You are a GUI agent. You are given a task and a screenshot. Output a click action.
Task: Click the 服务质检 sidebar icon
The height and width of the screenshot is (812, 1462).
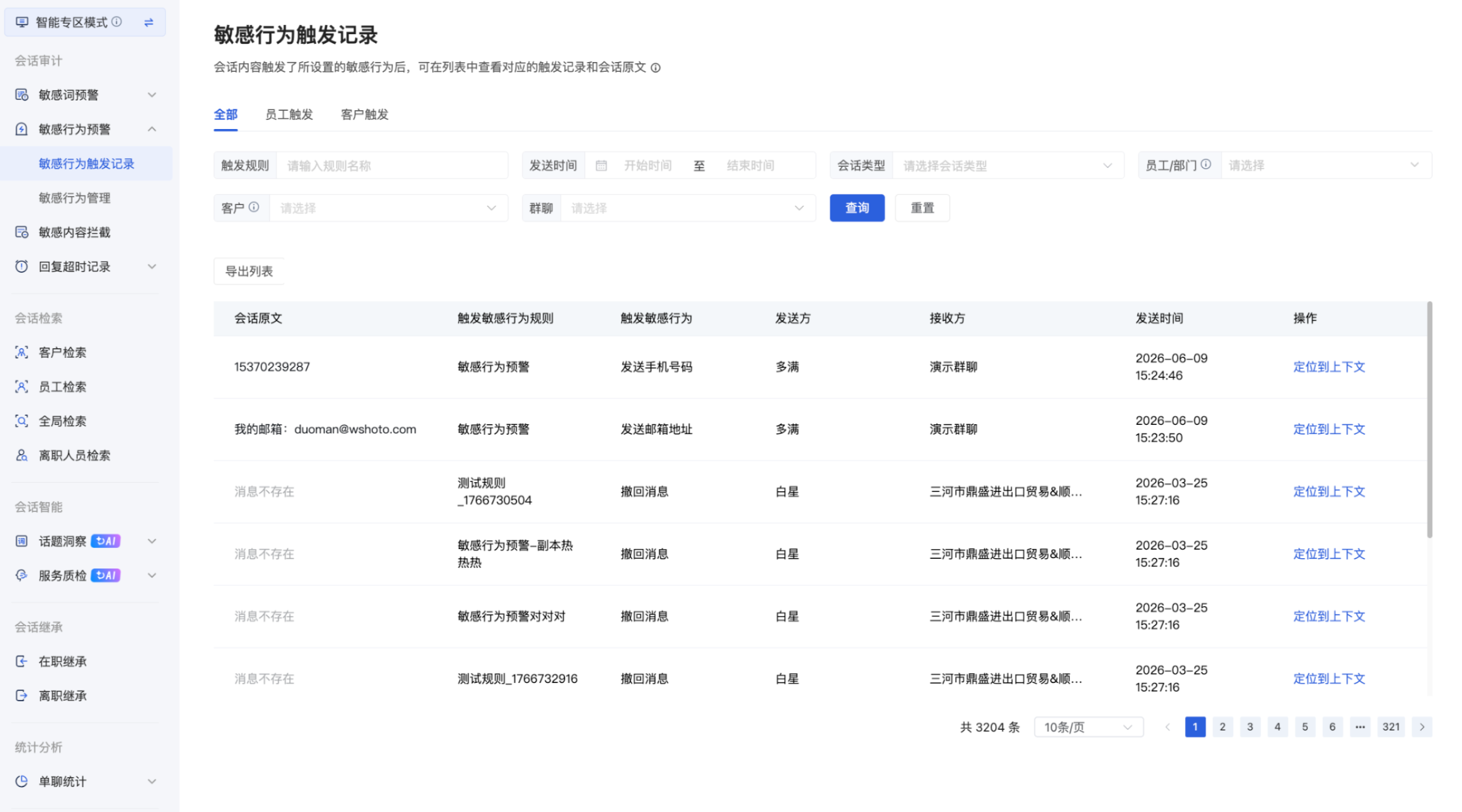pyautogui.click(x=22, y=575)
